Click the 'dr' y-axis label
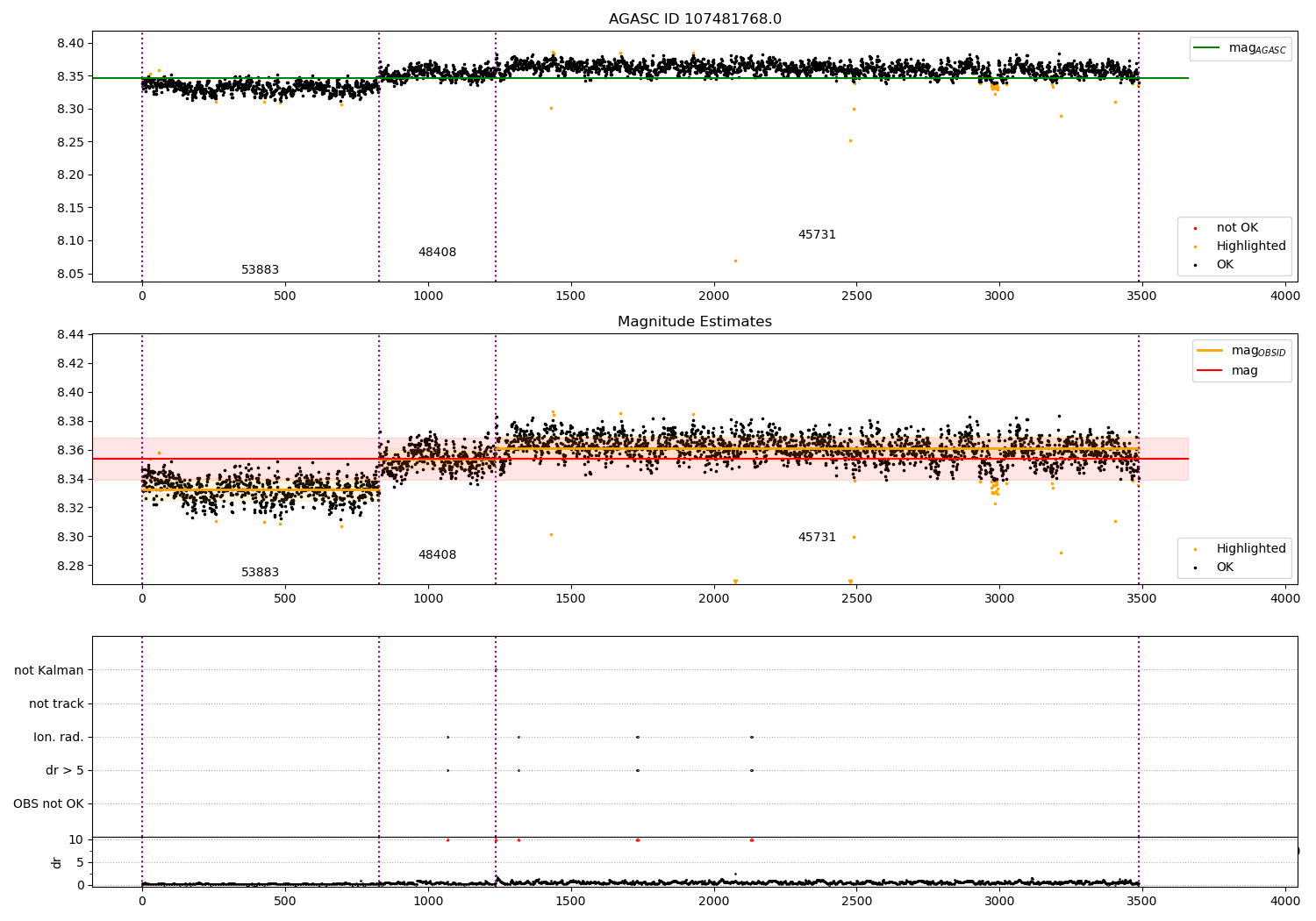The height and width of the screenshot is (921, 1316). click(57, 862)
